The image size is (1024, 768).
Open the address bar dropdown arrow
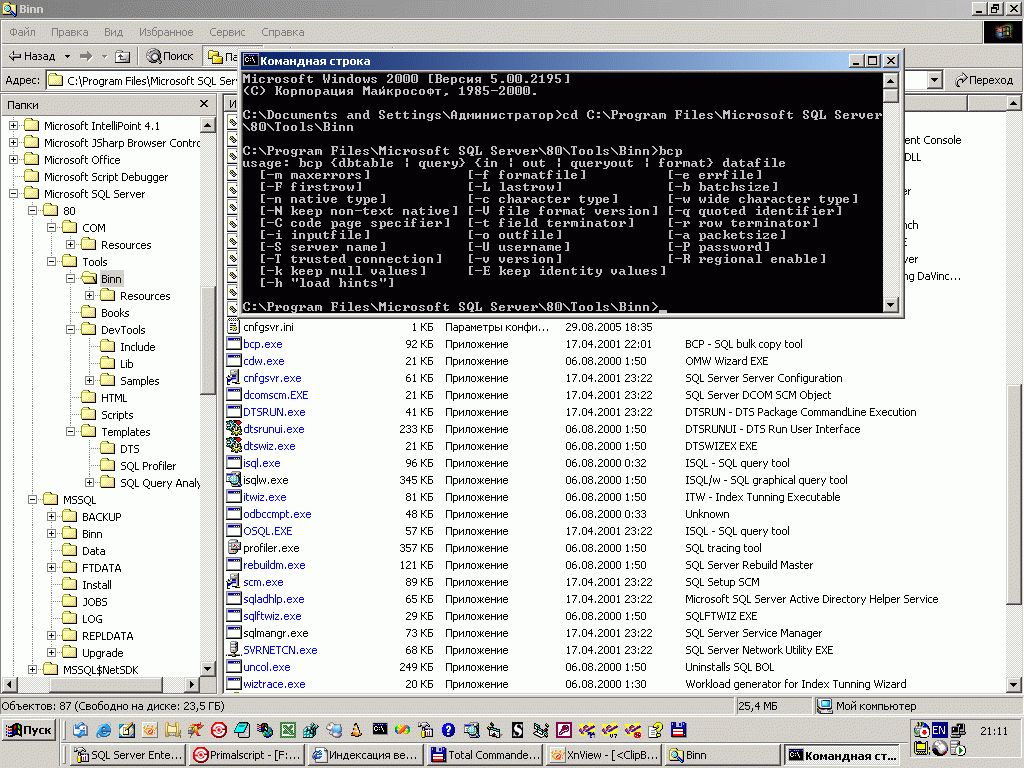click(935, 80)
